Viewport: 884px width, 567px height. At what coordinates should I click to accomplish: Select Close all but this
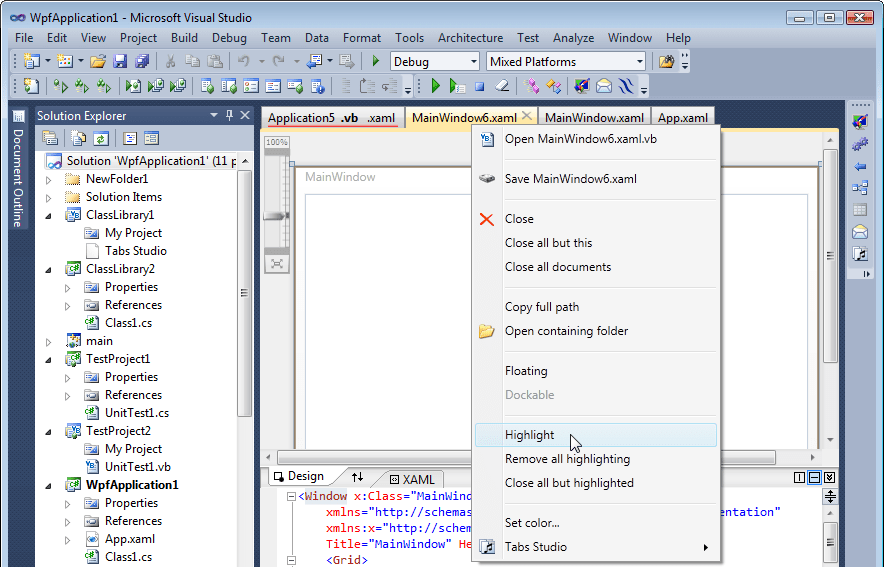tap(596, 243)
